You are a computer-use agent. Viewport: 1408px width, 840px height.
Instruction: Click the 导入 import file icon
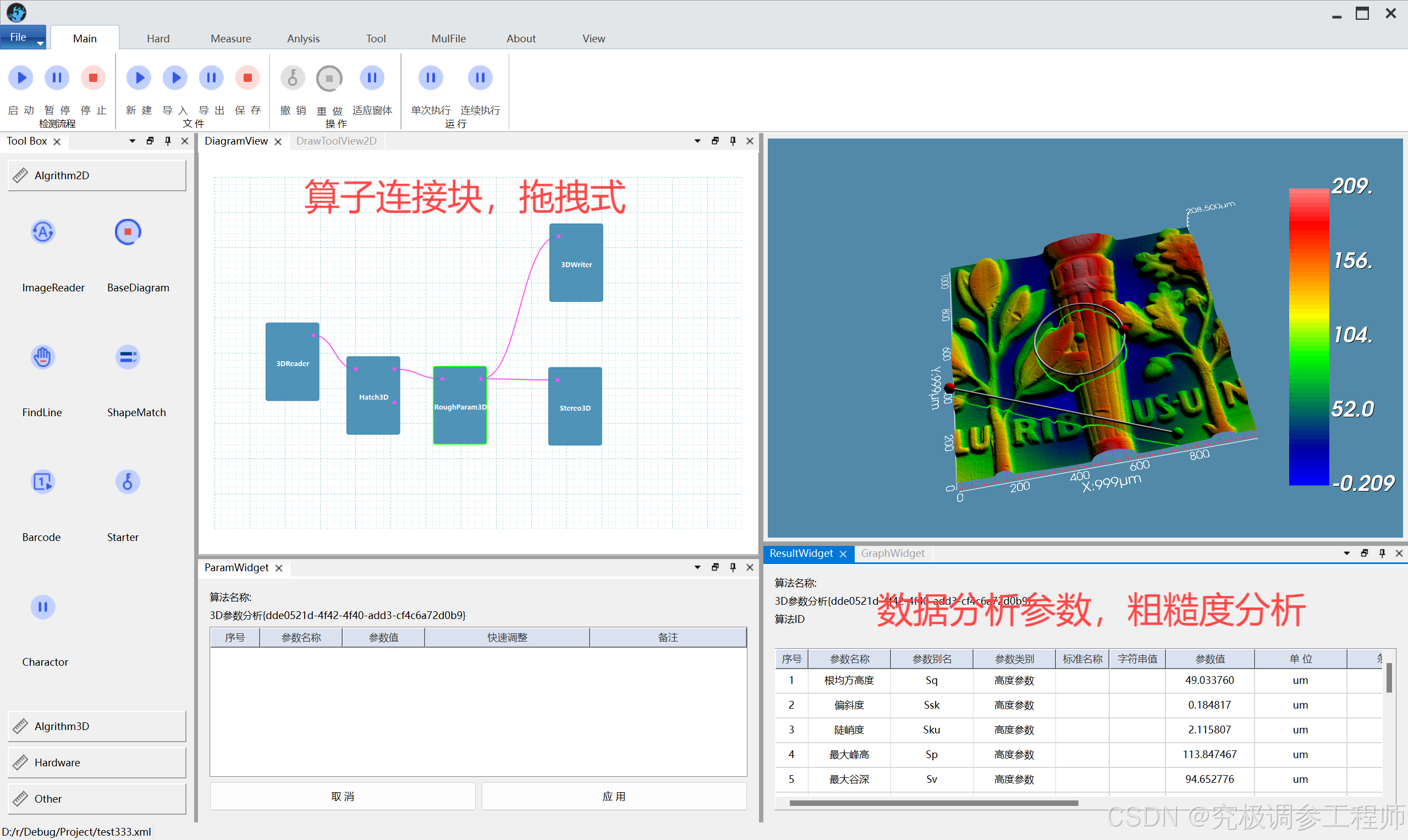click(x=175, y=78)
